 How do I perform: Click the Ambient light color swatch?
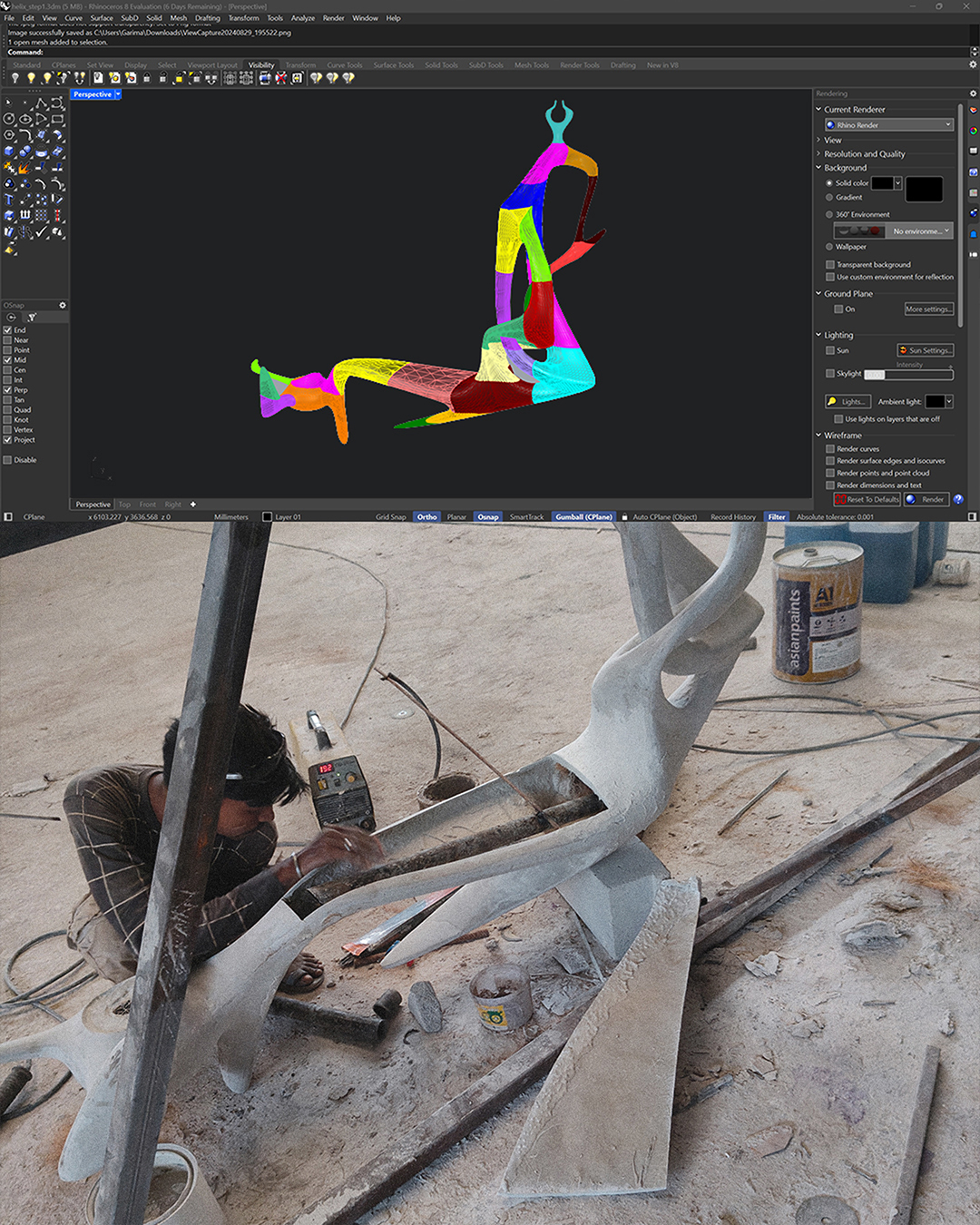[936, 401]
